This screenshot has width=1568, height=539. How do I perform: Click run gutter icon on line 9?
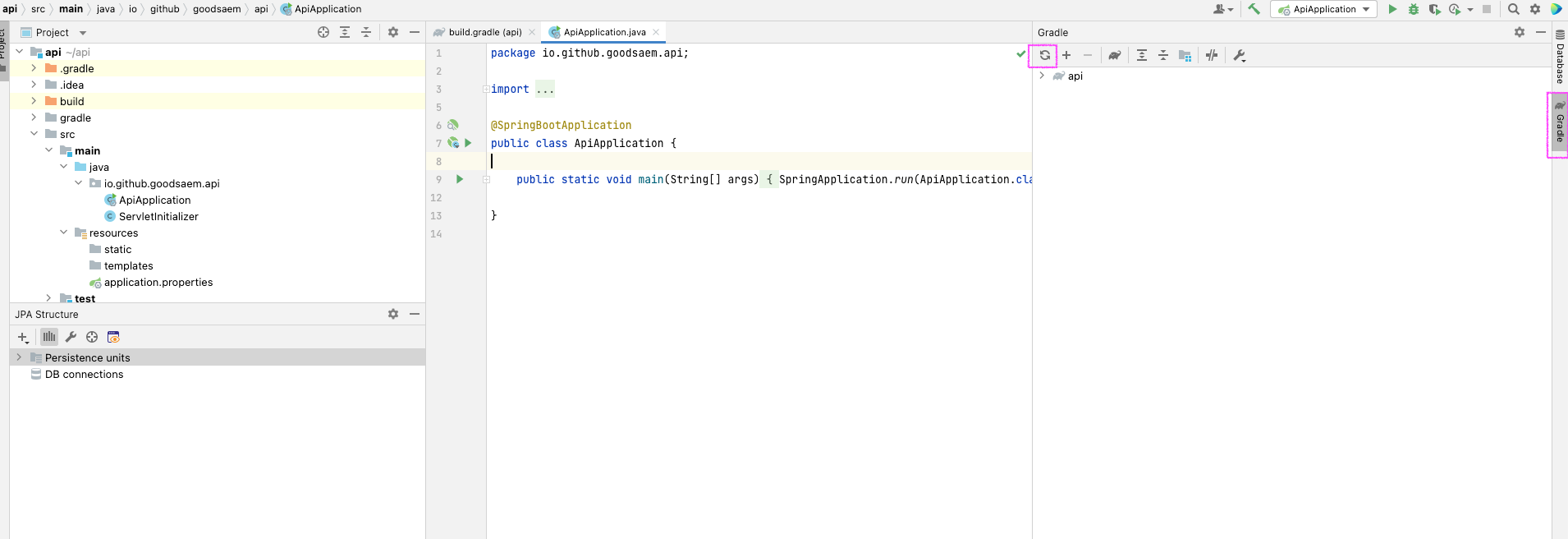pos(460,179)
